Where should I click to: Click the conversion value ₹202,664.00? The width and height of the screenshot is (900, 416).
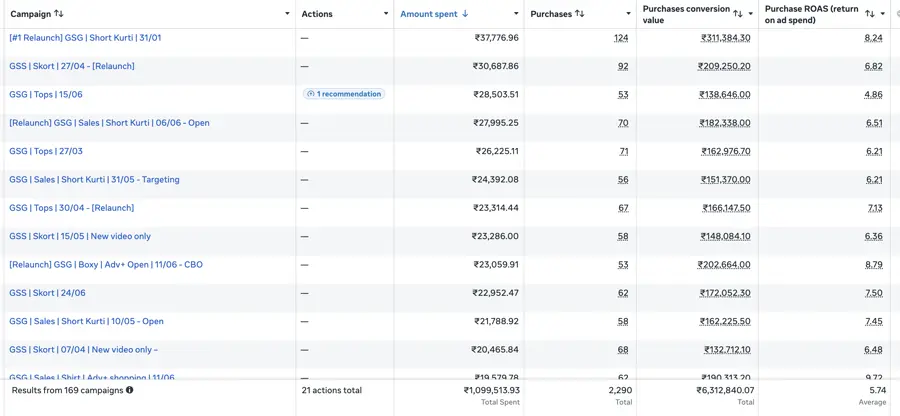[x=724, y=265]
